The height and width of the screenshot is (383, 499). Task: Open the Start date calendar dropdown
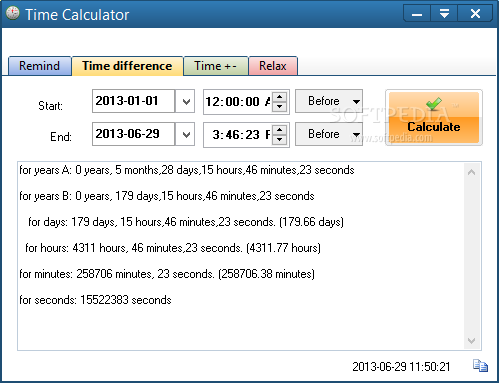pyautogui.click(x=185, y=101)
